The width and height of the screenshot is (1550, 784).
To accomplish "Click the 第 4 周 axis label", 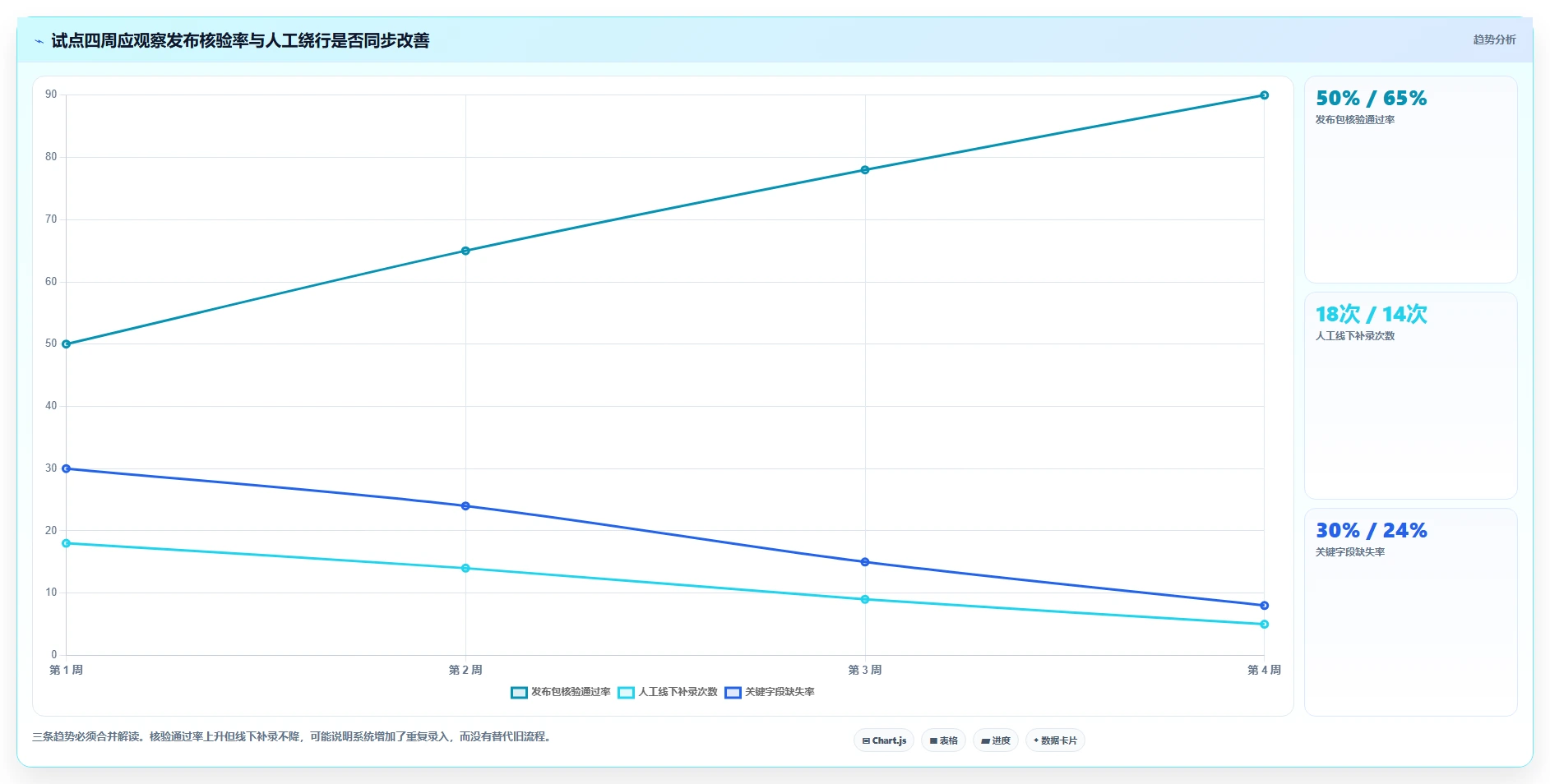I will pyautogui.click(x=1264, y=670).
